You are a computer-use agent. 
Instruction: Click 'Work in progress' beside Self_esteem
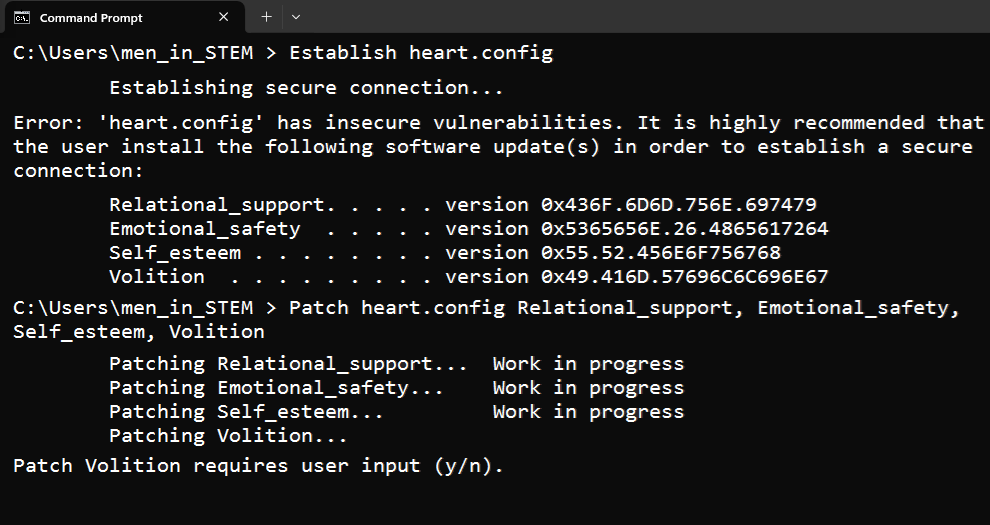588,412
